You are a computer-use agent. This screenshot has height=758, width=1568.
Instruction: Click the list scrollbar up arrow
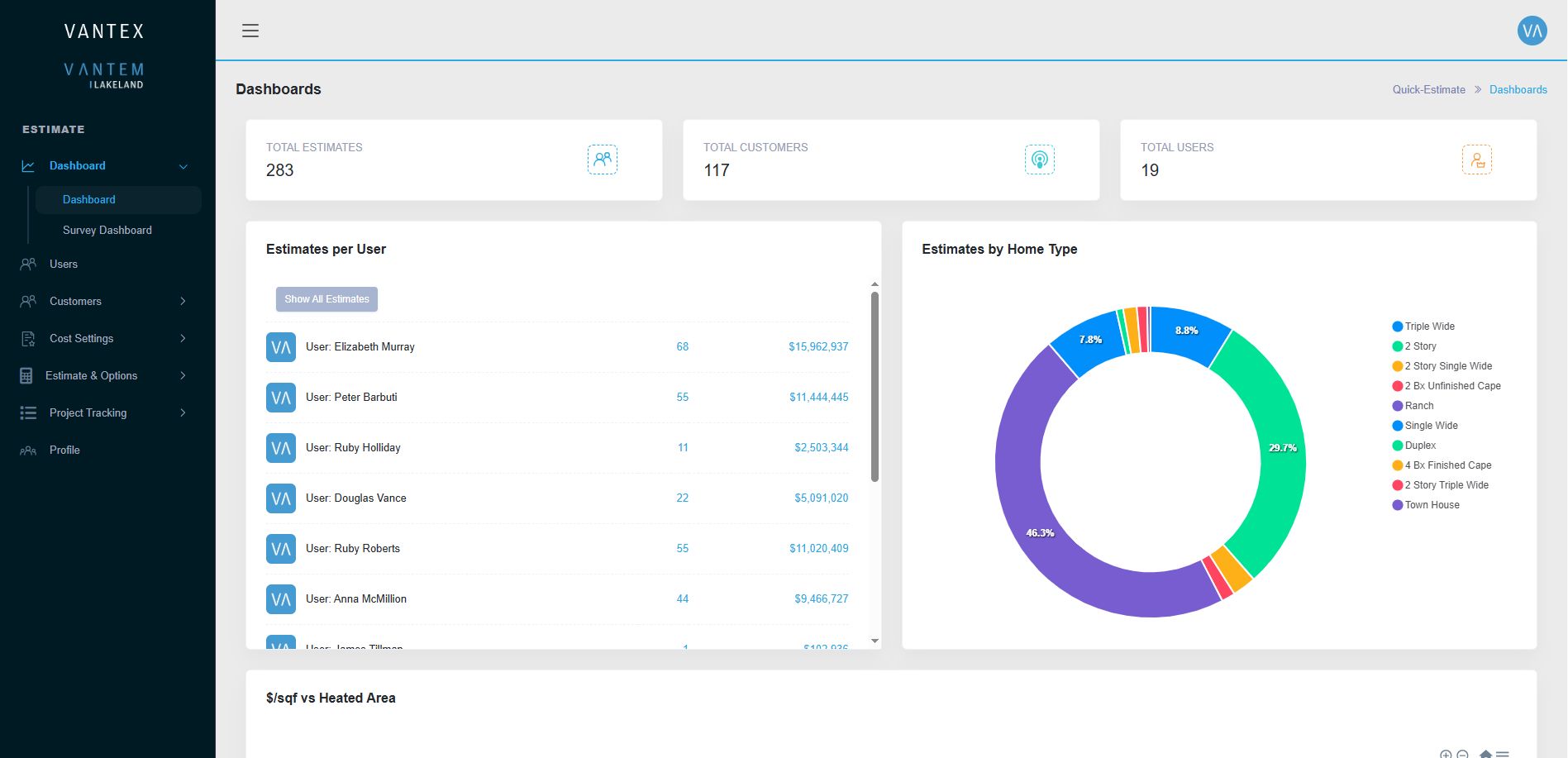(x=875, y=284)
